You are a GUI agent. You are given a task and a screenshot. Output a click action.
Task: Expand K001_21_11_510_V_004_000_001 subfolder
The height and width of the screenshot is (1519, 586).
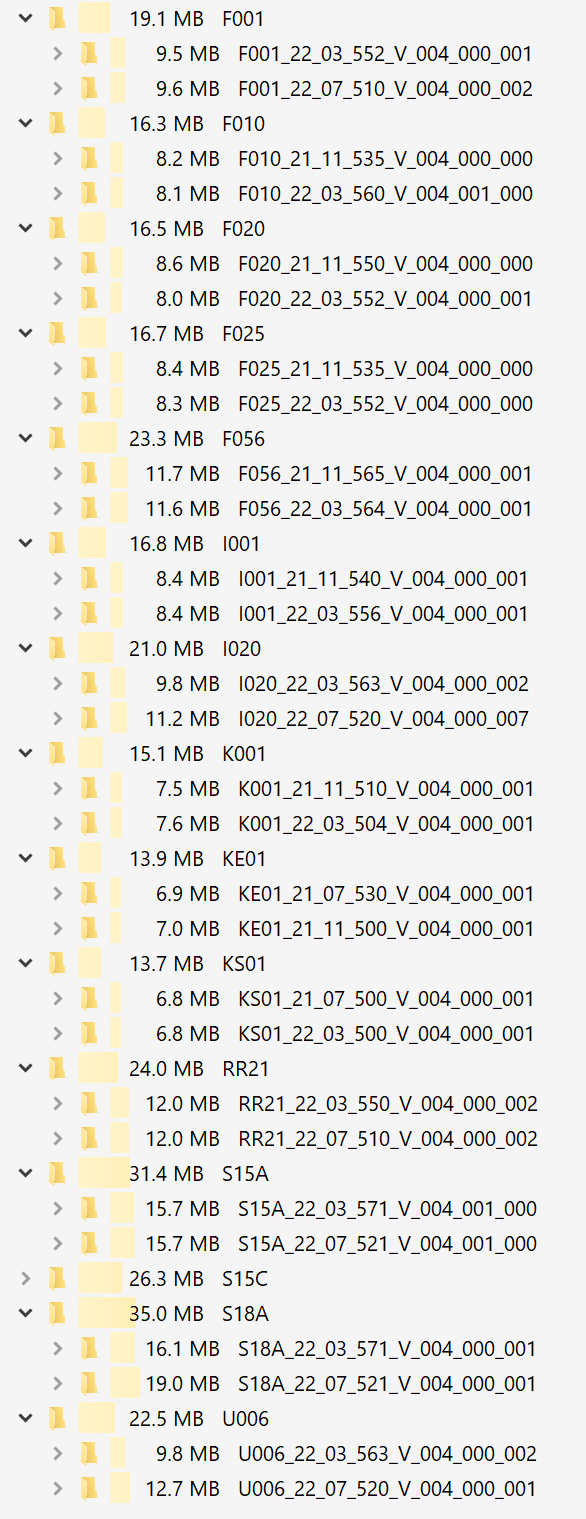[57, 788]
